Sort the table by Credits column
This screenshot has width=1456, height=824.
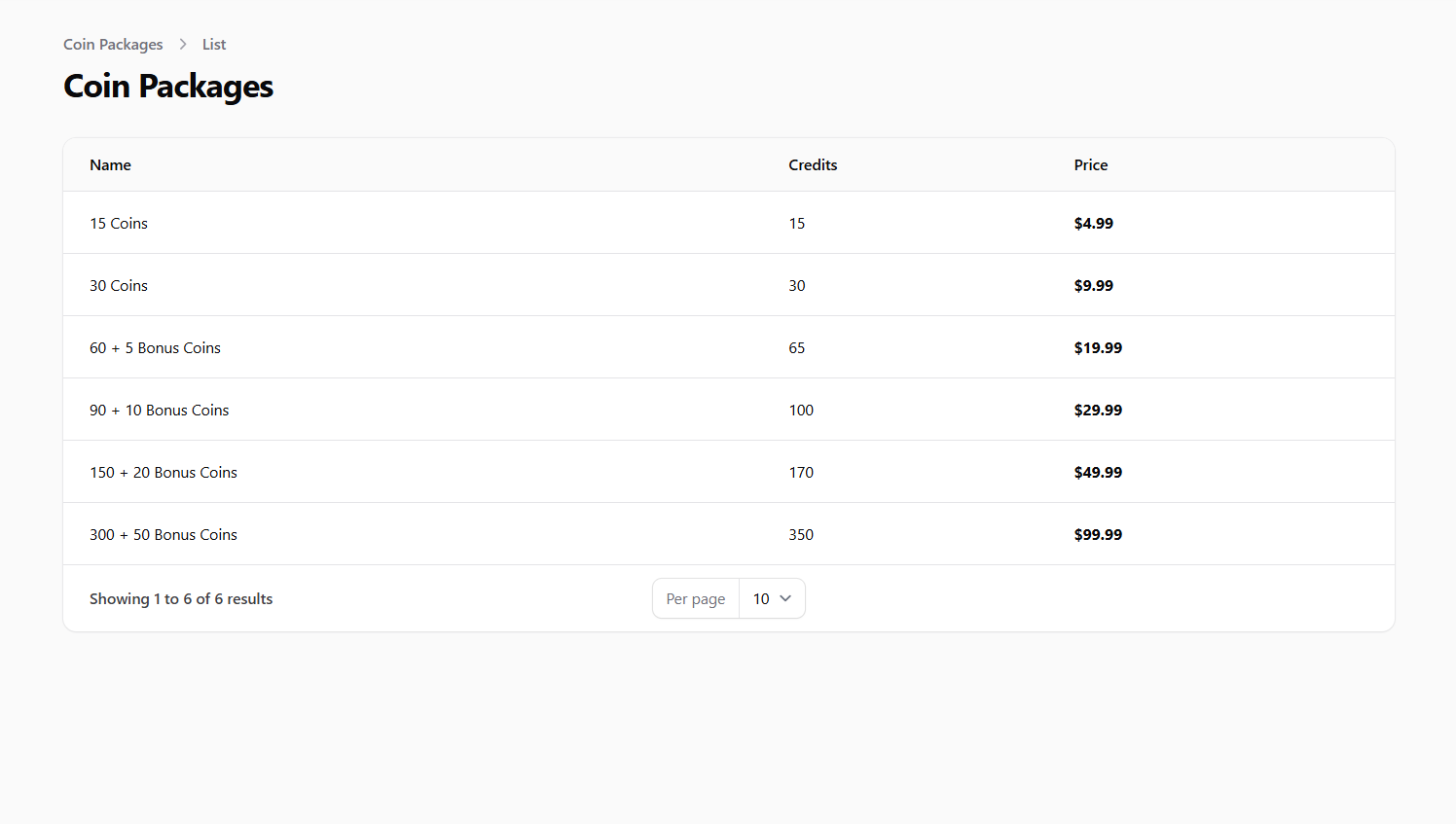[813, 164]
